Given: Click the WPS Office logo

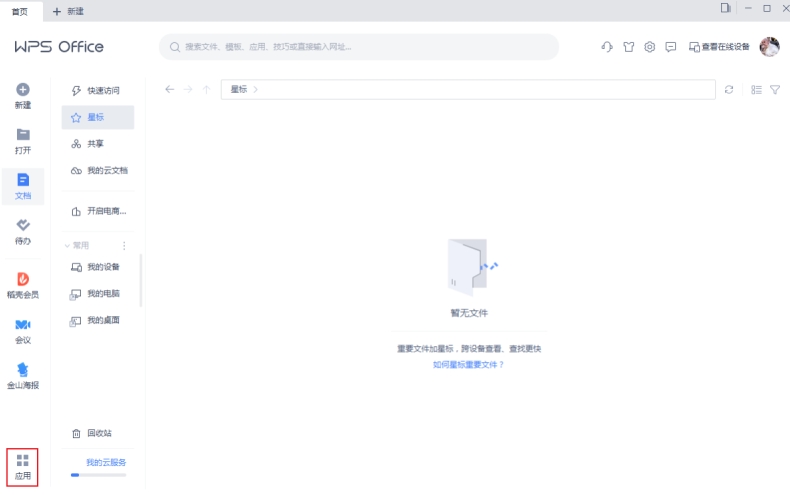Looking at the screenshot, I should point(59,47).
